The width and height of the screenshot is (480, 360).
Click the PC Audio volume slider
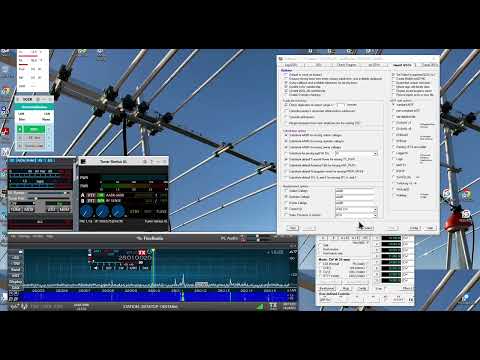click(265, 236)
